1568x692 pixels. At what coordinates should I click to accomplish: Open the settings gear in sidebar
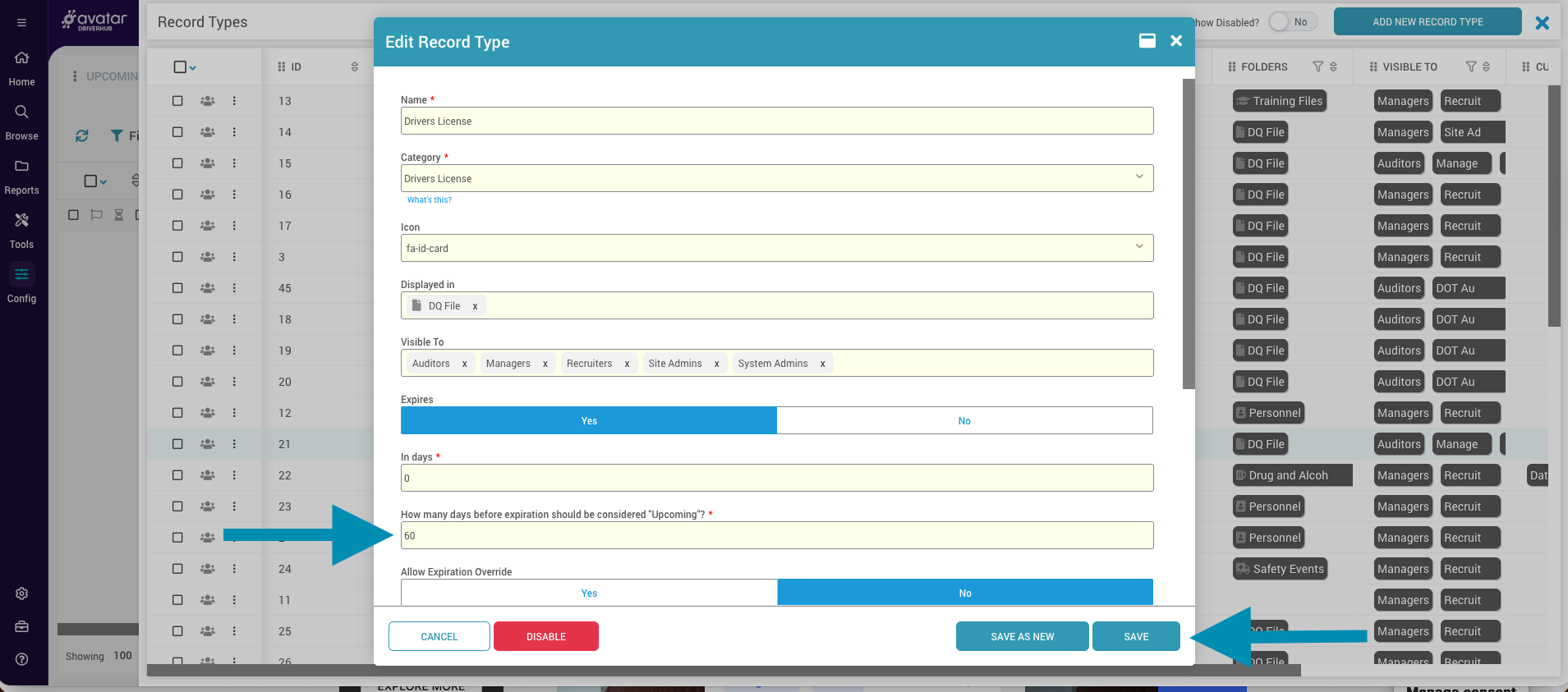pyautogui.click(x=21, y=593)
